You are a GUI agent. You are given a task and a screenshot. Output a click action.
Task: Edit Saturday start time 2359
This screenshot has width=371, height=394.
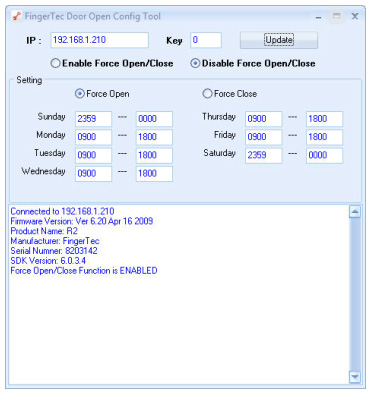(x=264, y=155)
